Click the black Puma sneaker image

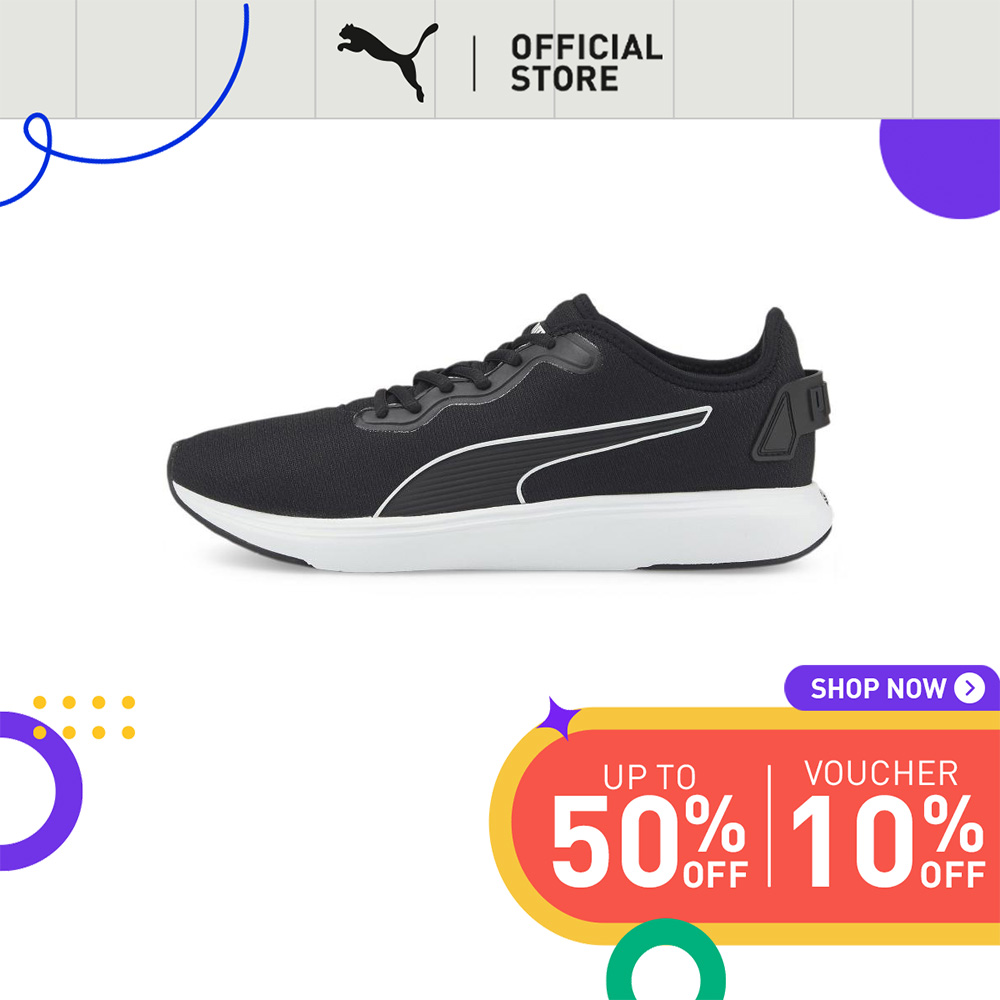pyautogui.click(x=501, y=433)
